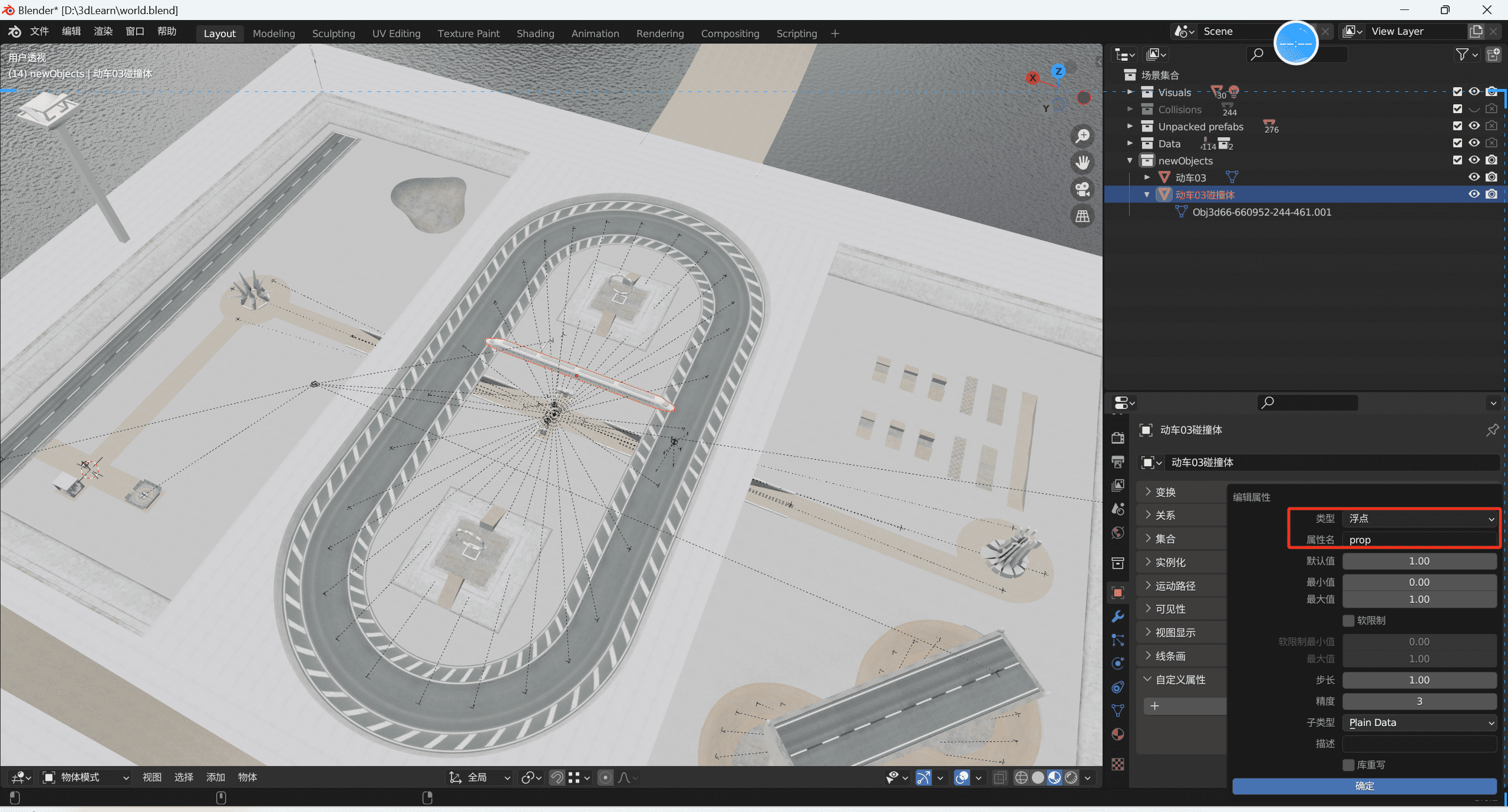Open the outliner filter dropdown
1508x812 pixels.
click(1466, 55)
